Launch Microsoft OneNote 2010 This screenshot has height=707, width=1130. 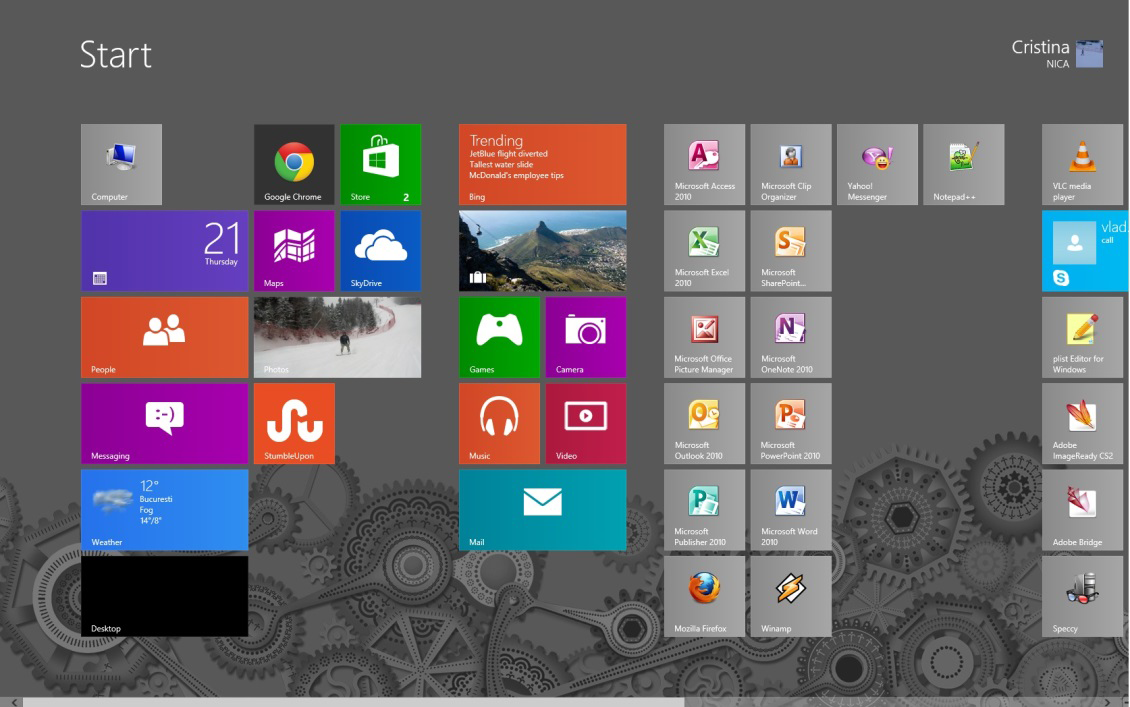791,337
